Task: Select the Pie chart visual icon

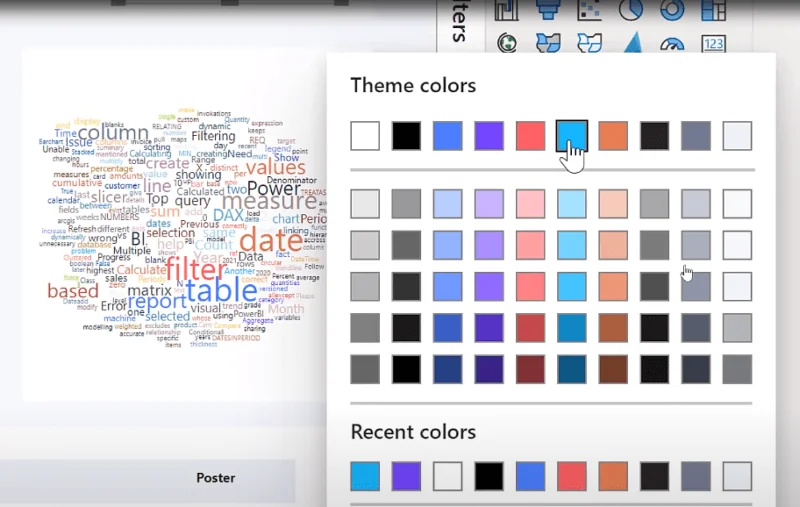Action: (631, 9)
